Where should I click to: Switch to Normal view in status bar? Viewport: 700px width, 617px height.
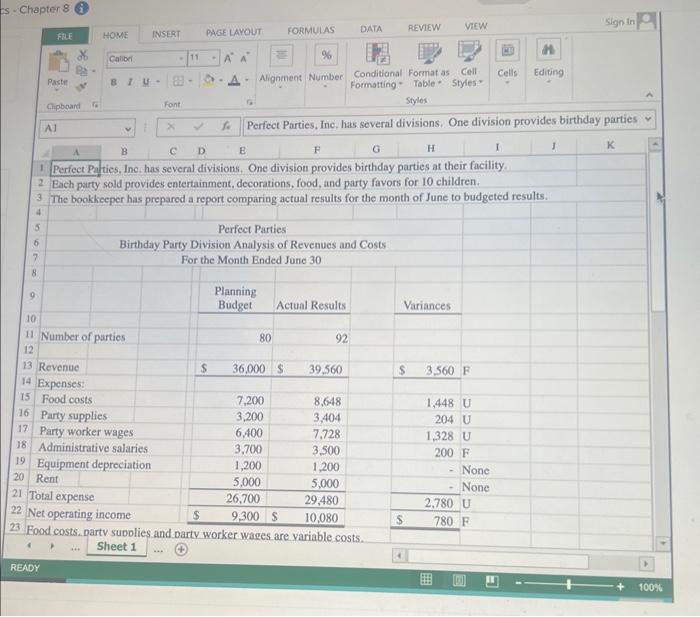(x=426, y=579)
